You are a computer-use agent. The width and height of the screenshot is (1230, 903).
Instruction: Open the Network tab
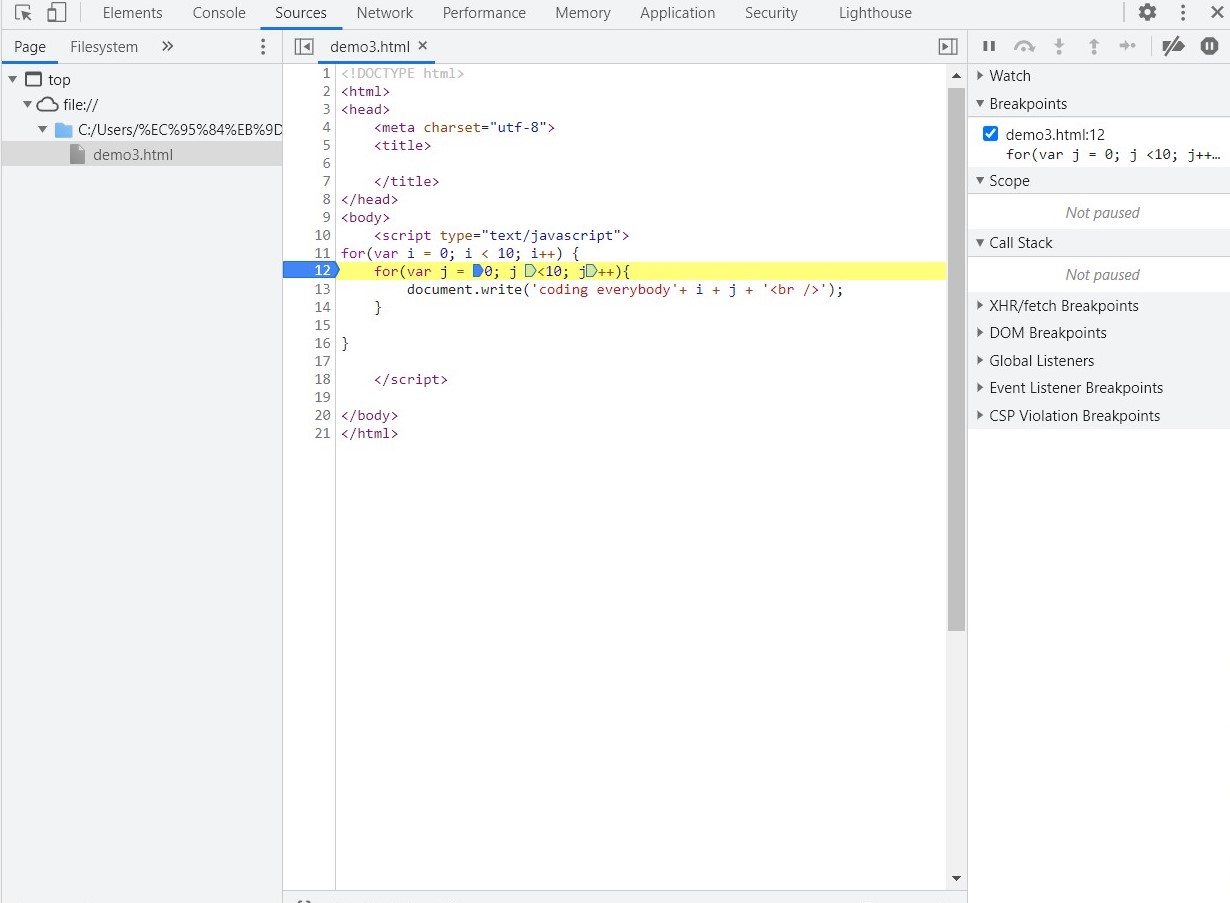click(385, 13)
